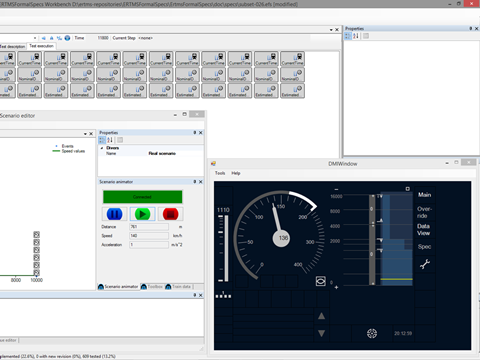Screen dimensions: 480x360
Task: Click the yellow line in planning speed profile
Action: [x=396, y=279]
